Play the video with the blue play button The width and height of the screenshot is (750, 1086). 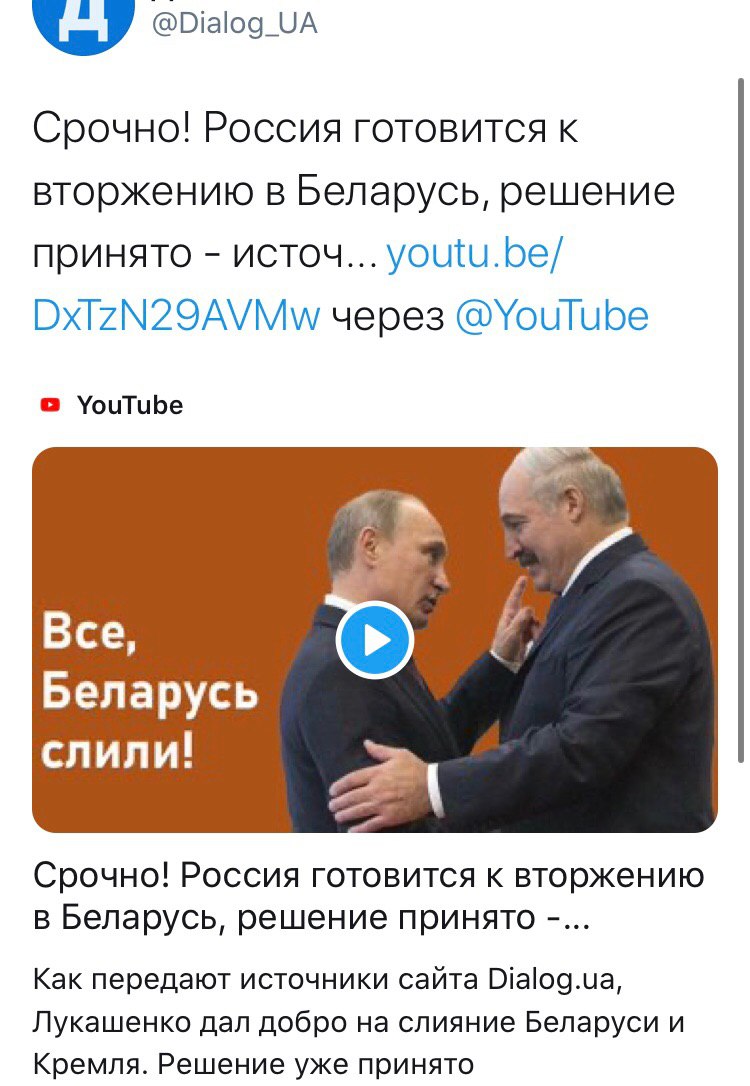pyautogui.click(x=375, y=640)
